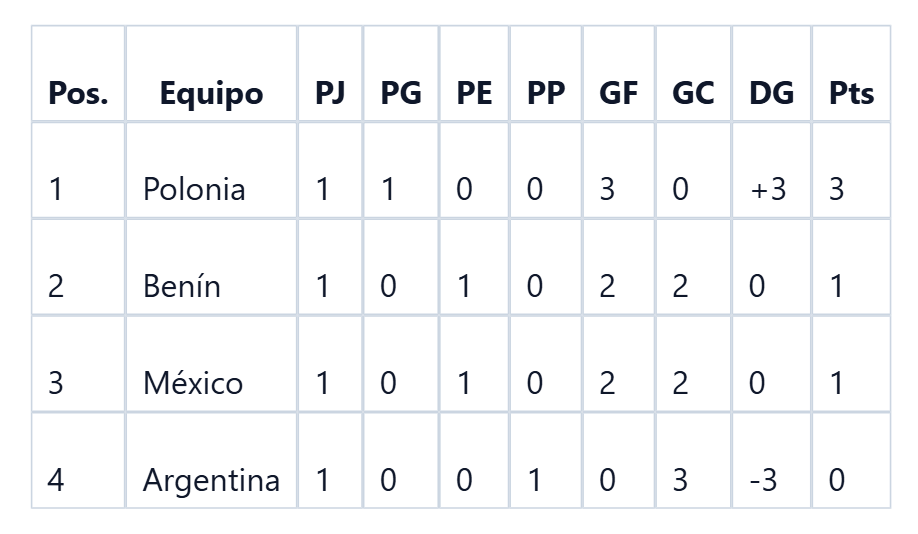Select the Benín team cell

pos(211,268)
